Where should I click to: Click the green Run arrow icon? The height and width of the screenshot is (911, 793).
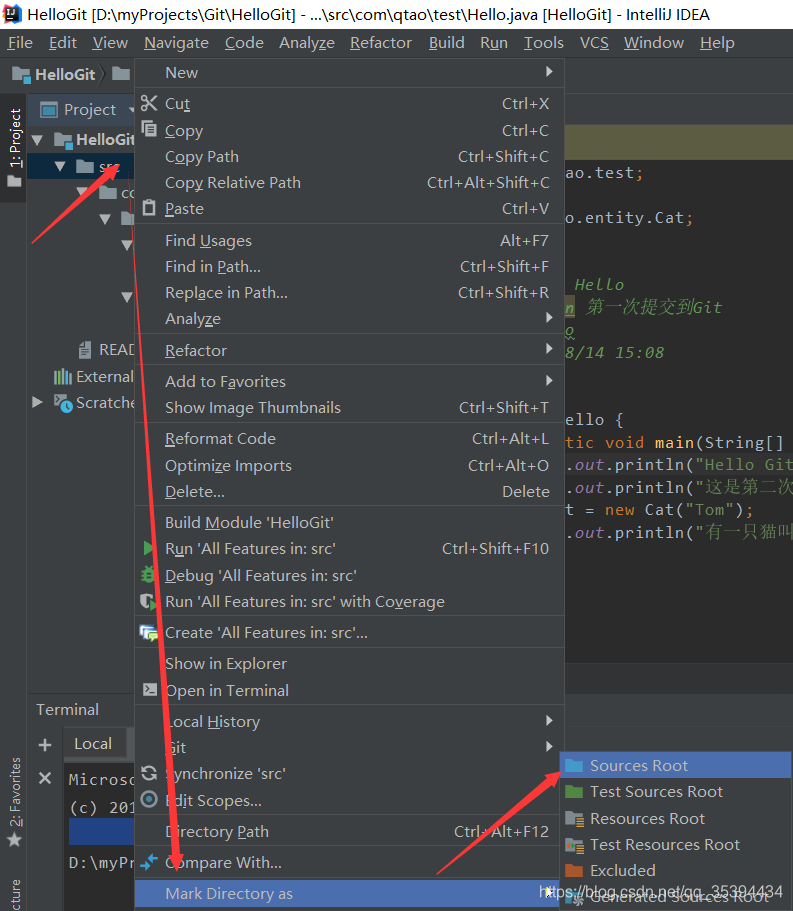pyautogui.click(x=148, y=548)
